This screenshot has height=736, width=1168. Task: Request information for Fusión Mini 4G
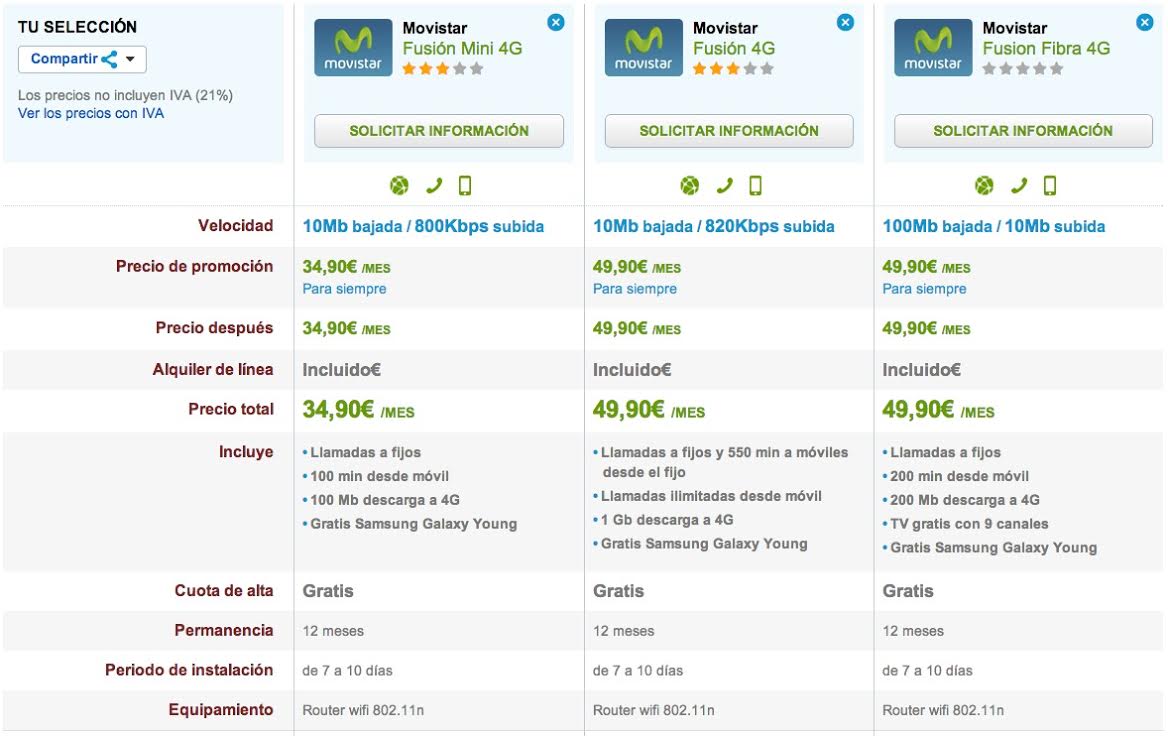coord(439,130)
